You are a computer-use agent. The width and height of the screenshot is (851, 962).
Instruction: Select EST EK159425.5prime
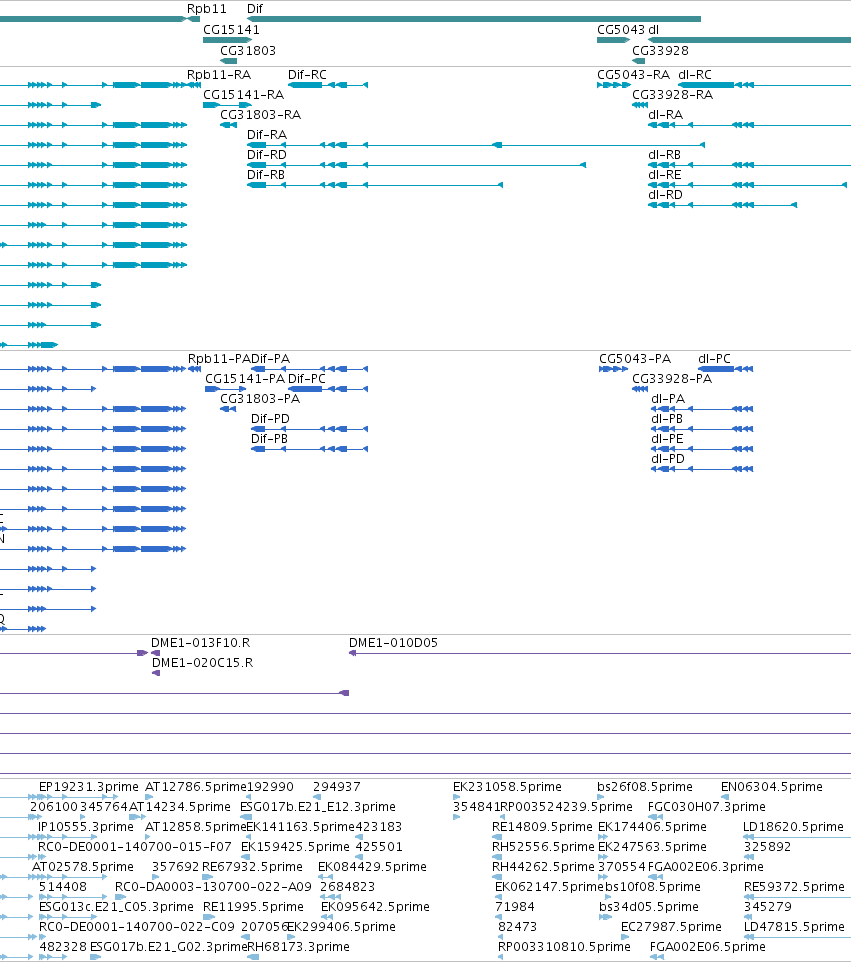295,847
